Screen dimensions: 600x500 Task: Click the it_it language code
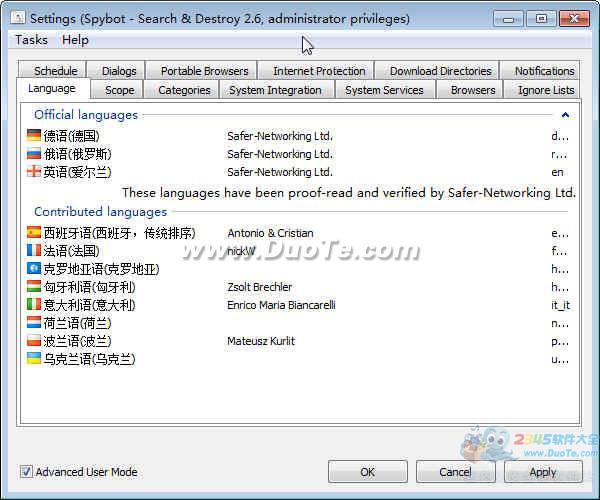tap(561, 305)
